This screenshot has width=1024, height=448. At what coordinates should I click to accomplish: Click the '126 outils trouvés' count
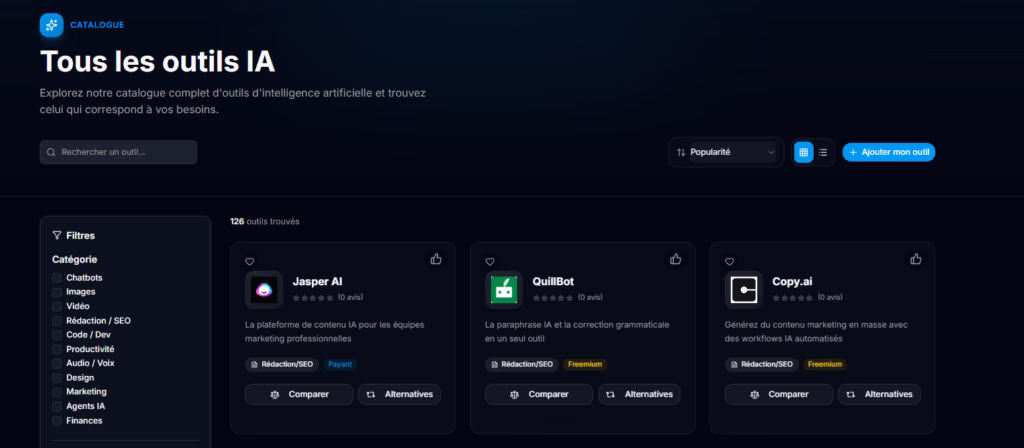point(264,221)
